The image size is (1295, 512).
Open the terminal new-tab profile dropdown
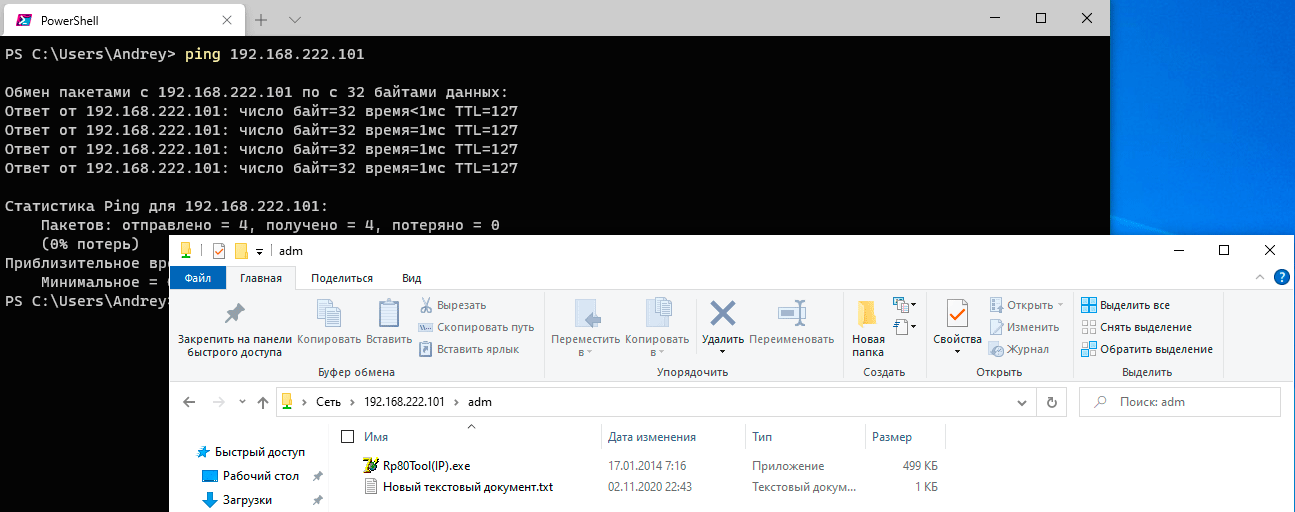pyautogui.click(x=295, y=19)
